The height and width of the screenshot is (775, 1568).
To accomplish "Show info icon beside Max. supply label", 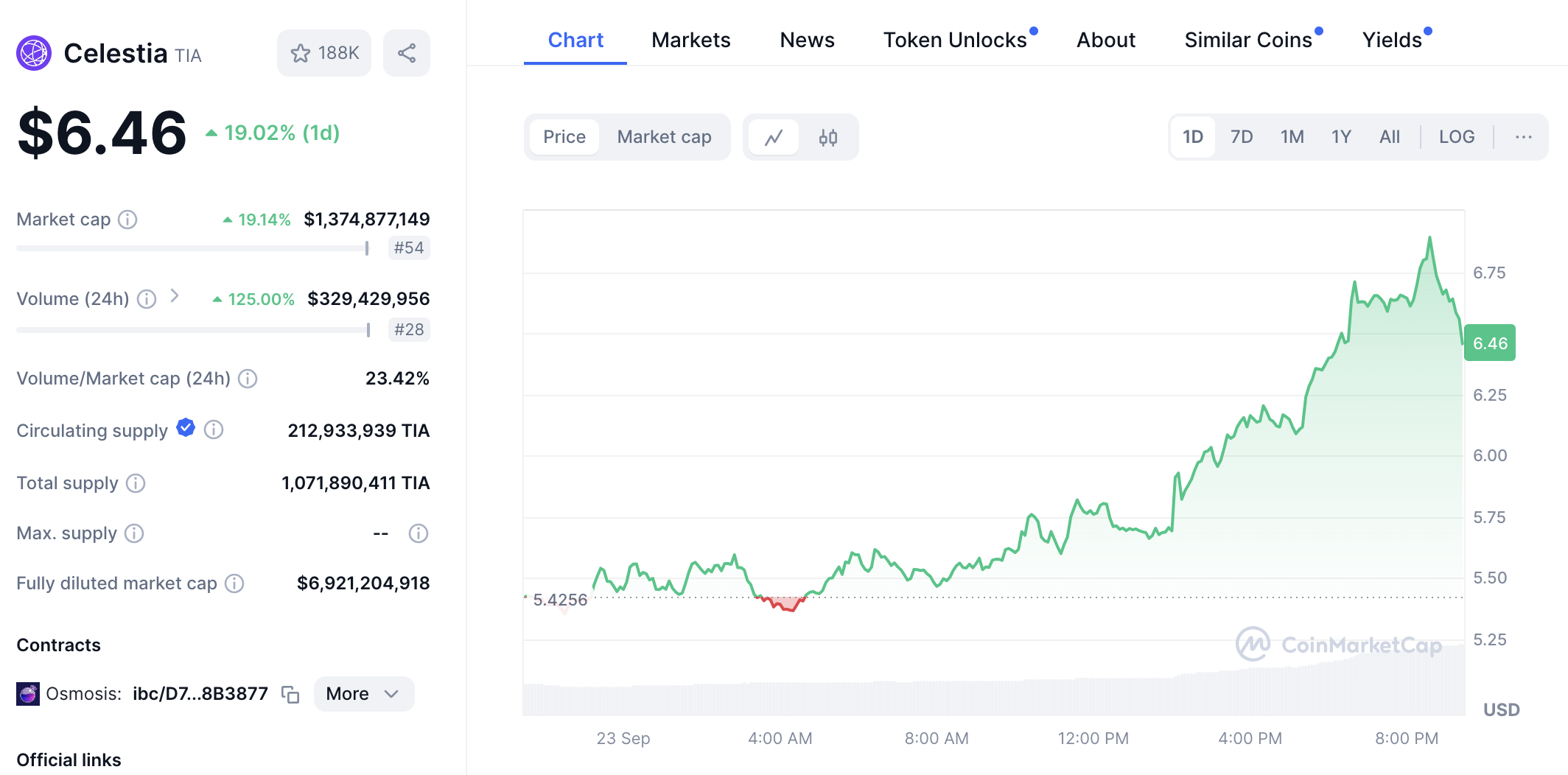I will click(134, 533).
